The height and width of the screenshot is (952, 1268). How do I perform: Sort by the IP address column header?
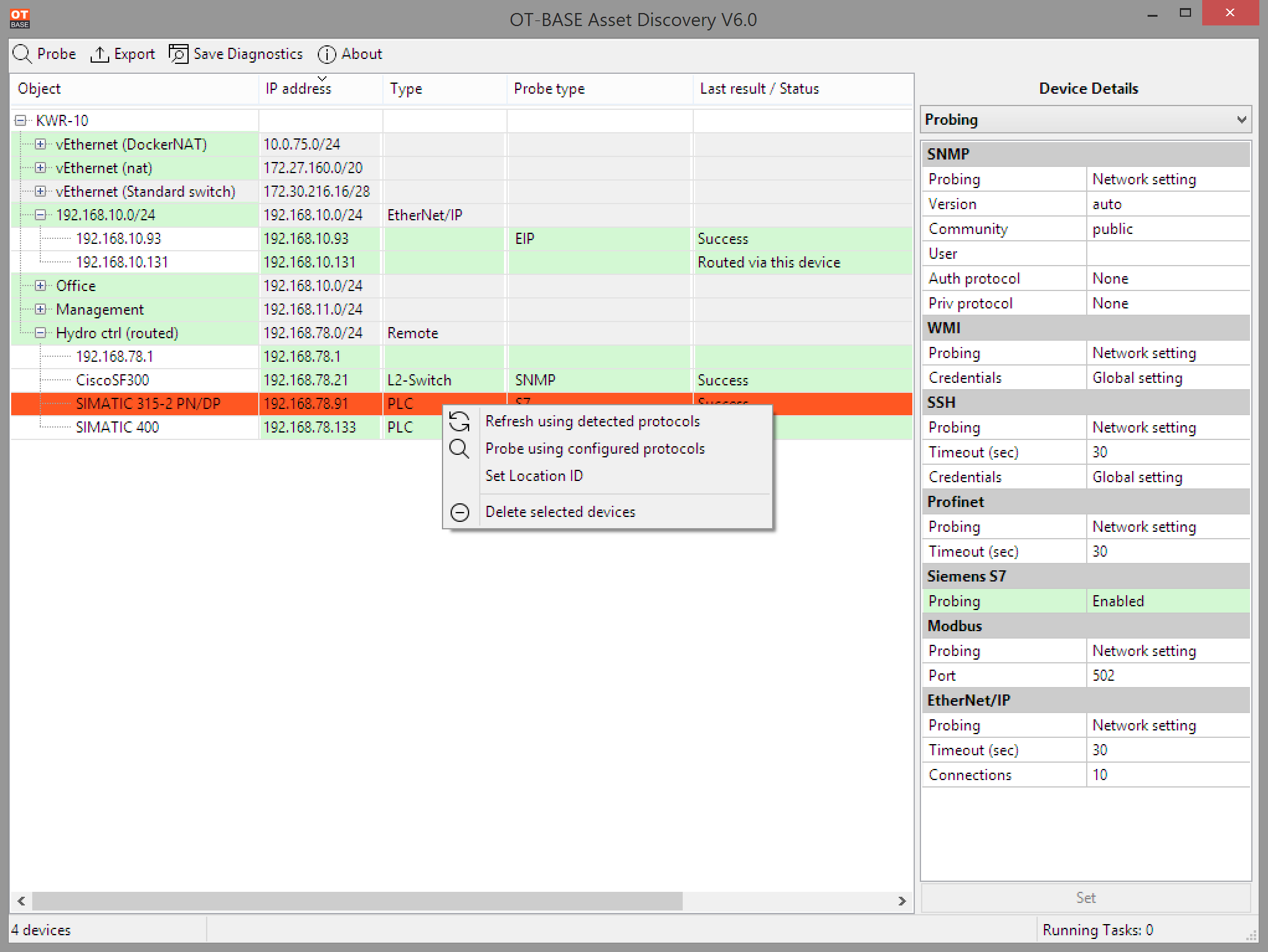point(321,89)
